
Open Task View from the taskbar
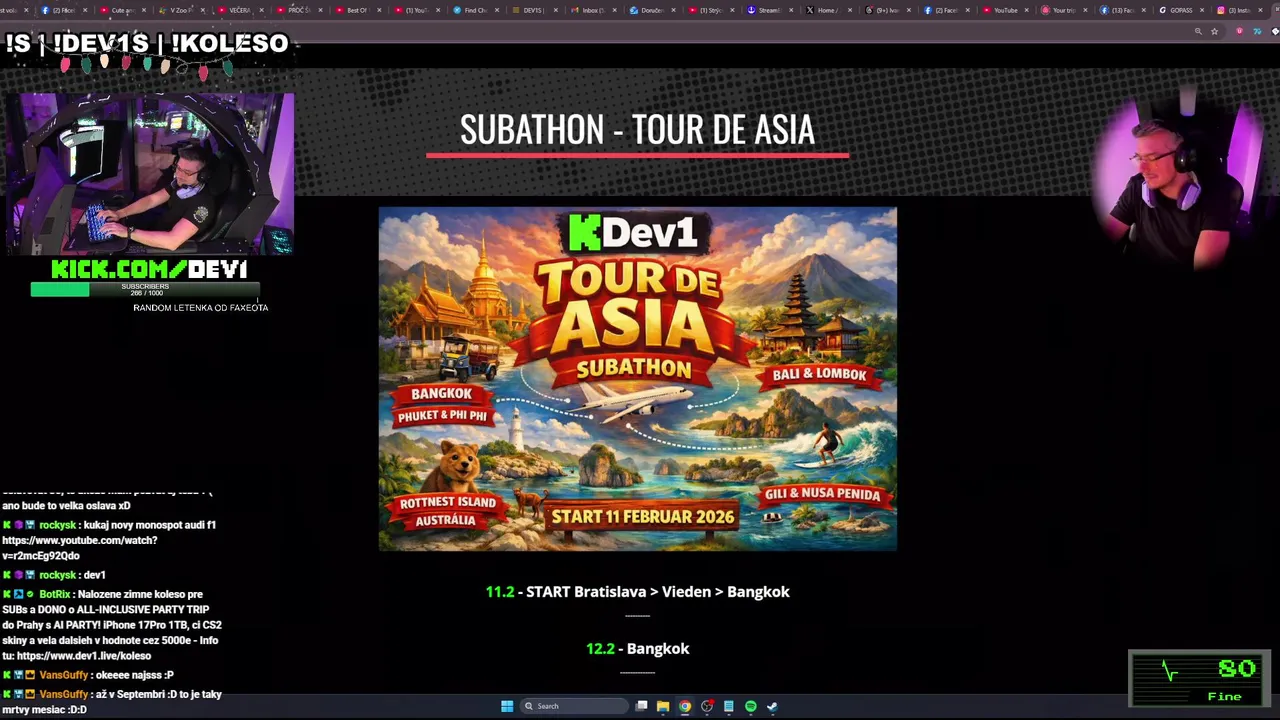click(641, 706)
